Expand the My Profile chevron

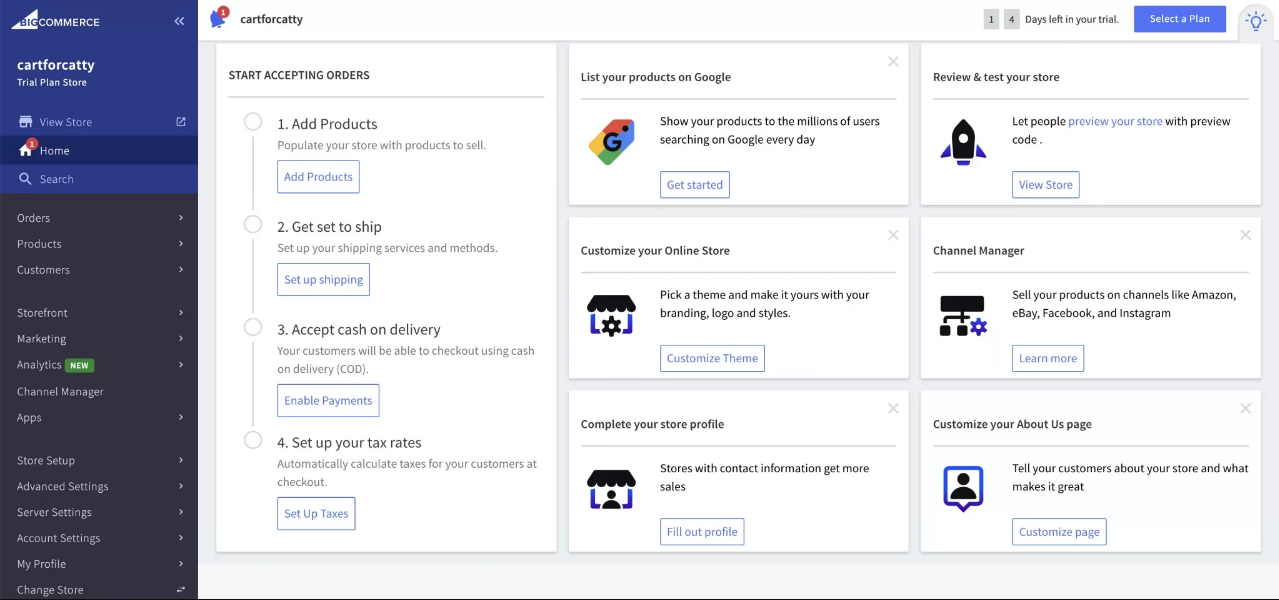pyautogui.click(x=181, y=564)
